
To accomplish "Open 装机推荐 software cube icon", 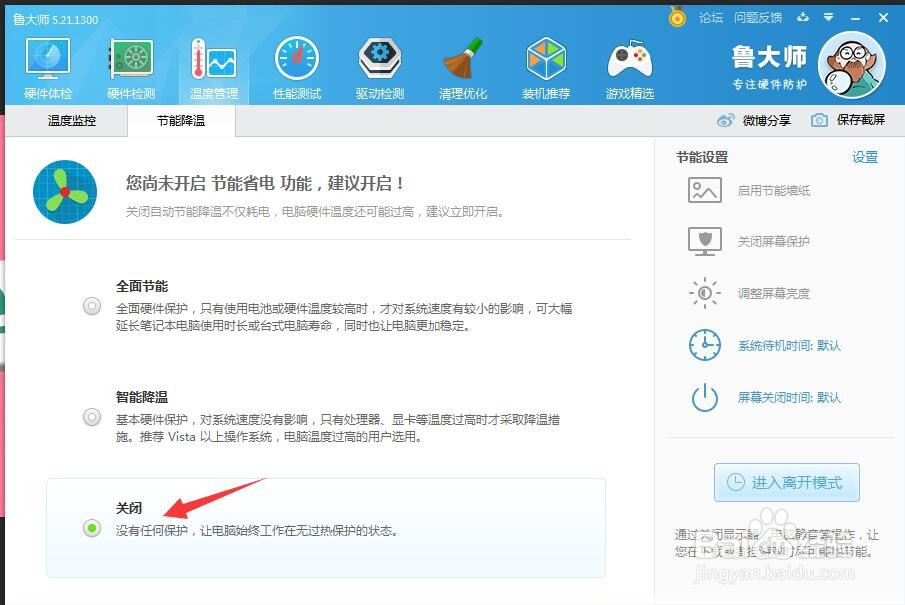I will (x=546, y=58).
